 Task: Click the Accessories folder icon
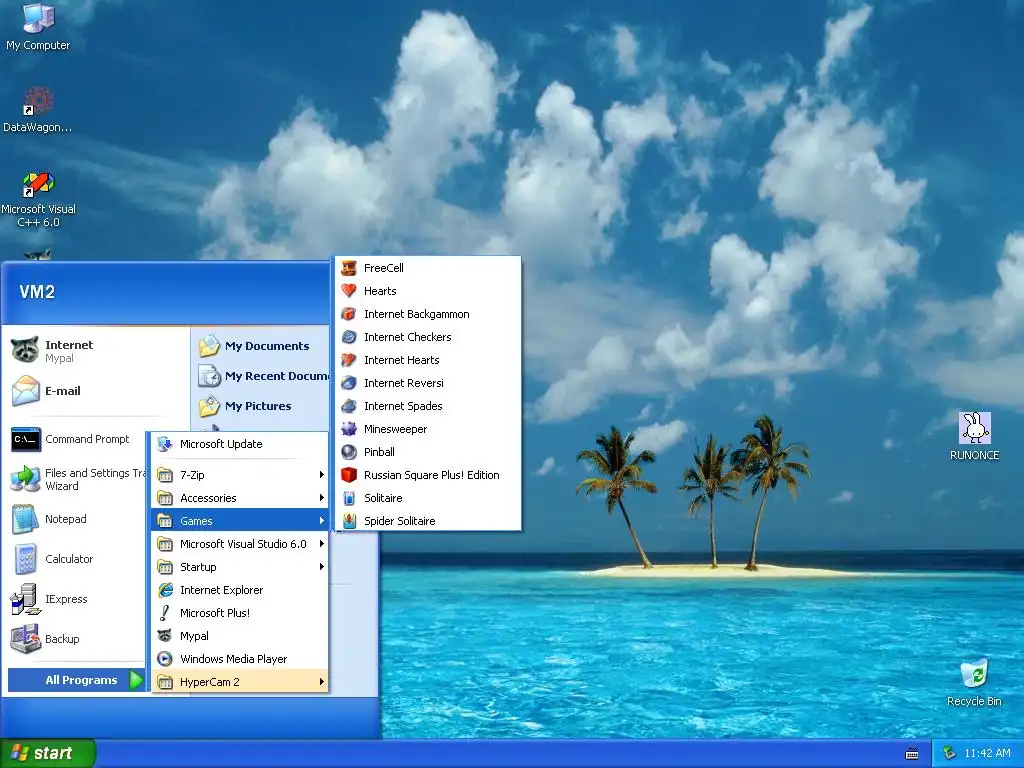[x=165, y=498]
